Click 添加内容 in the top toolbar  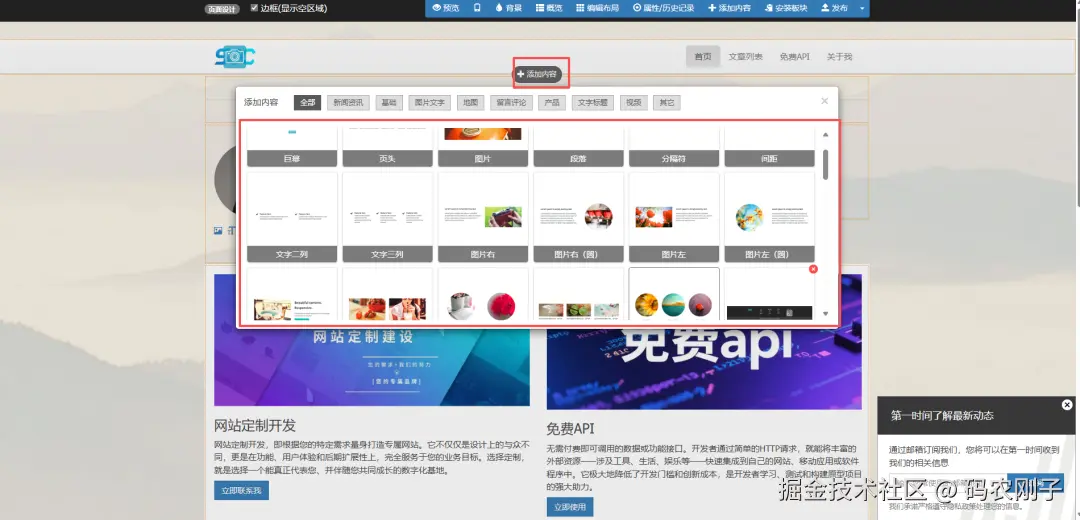(729, 8)
